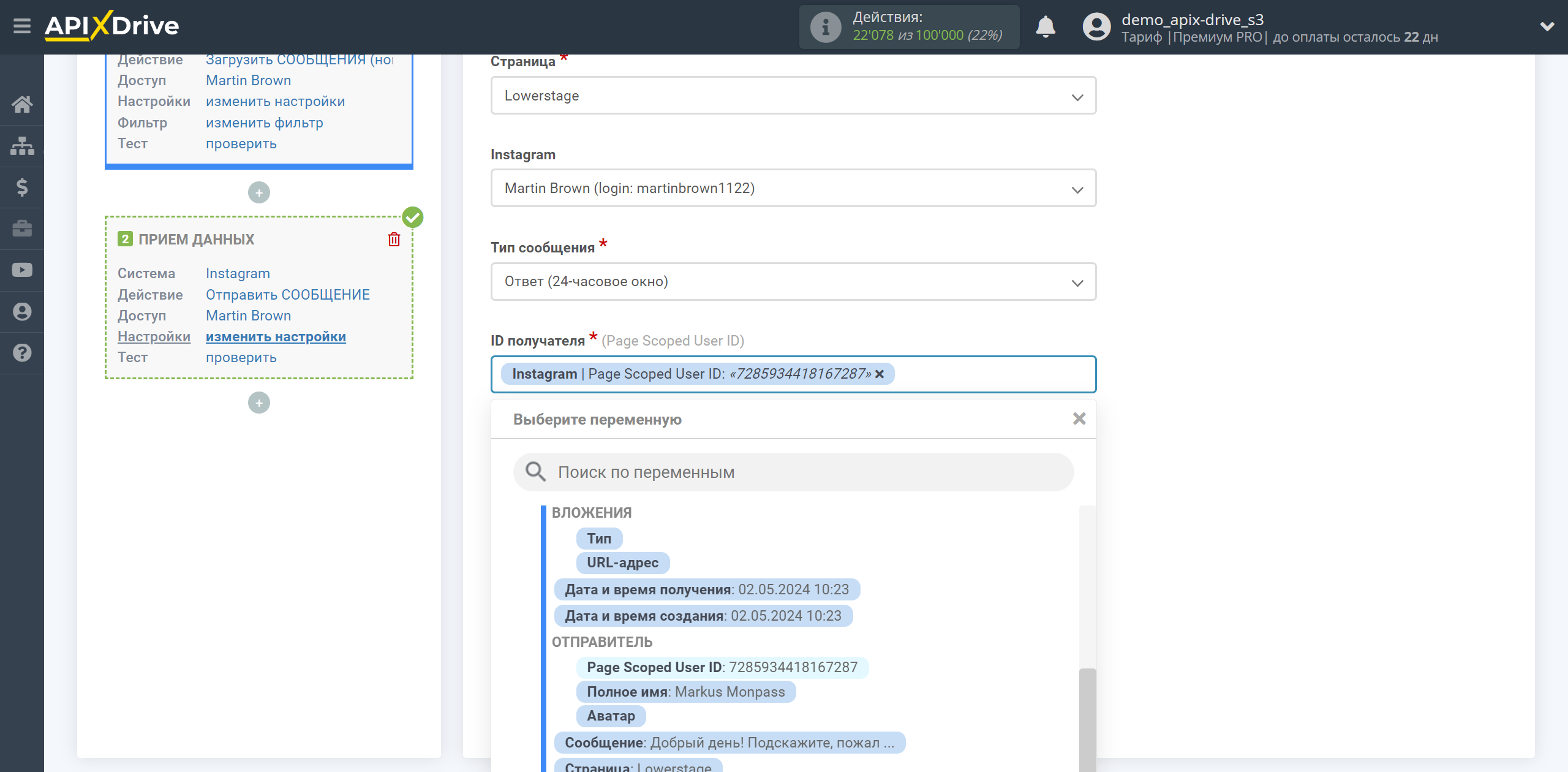
Task: Remove the Page Scoped User ID tag
Action: point(880,374)
